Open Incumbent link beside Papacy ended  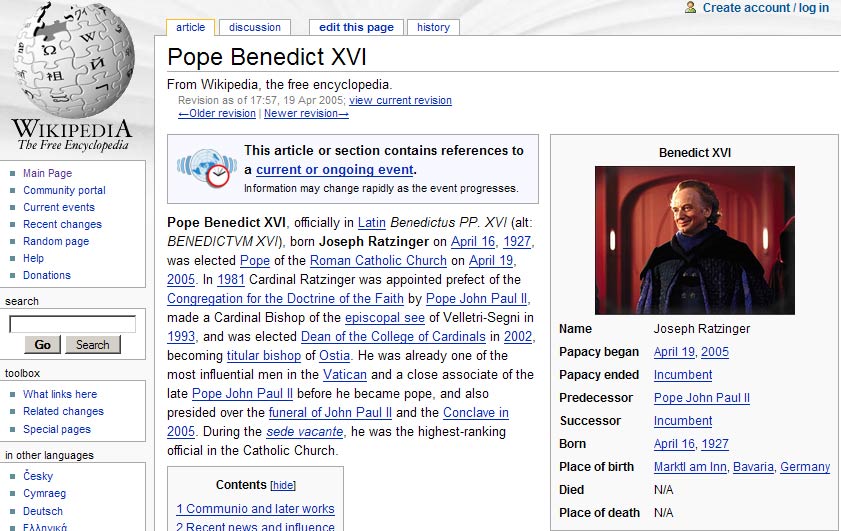coord(683,375)
